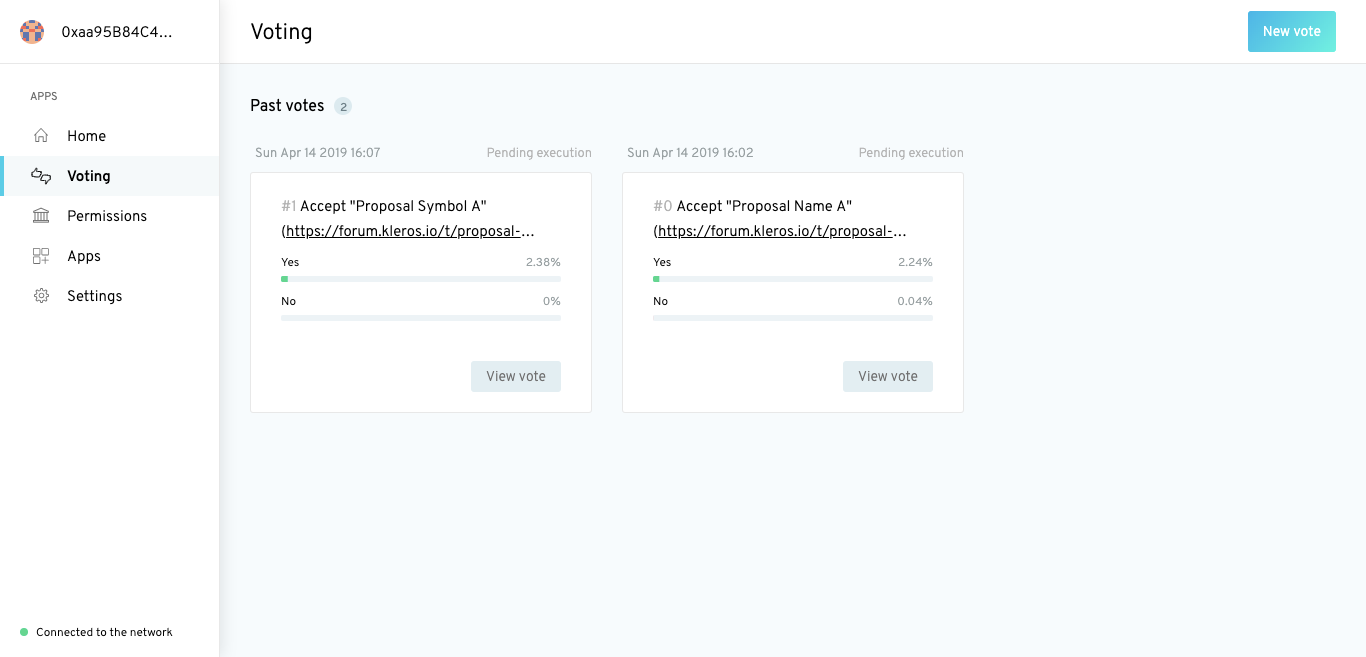
Task: Click the No progress bar of vote #0
Action: point(793,318)
